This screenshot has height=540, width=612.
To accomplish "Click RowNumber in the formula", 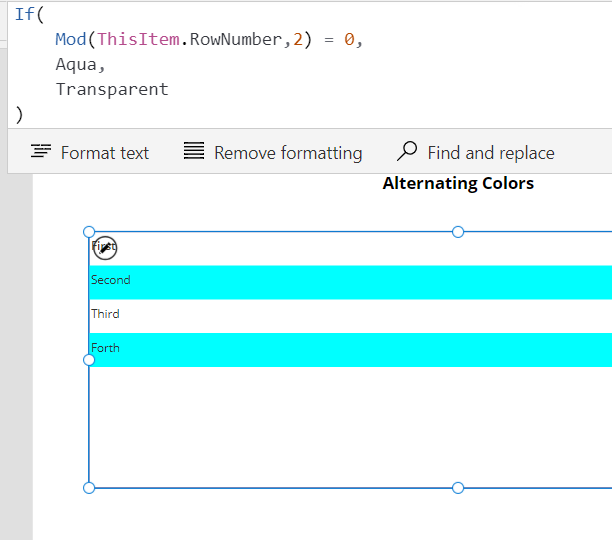I will click(236, 39).
